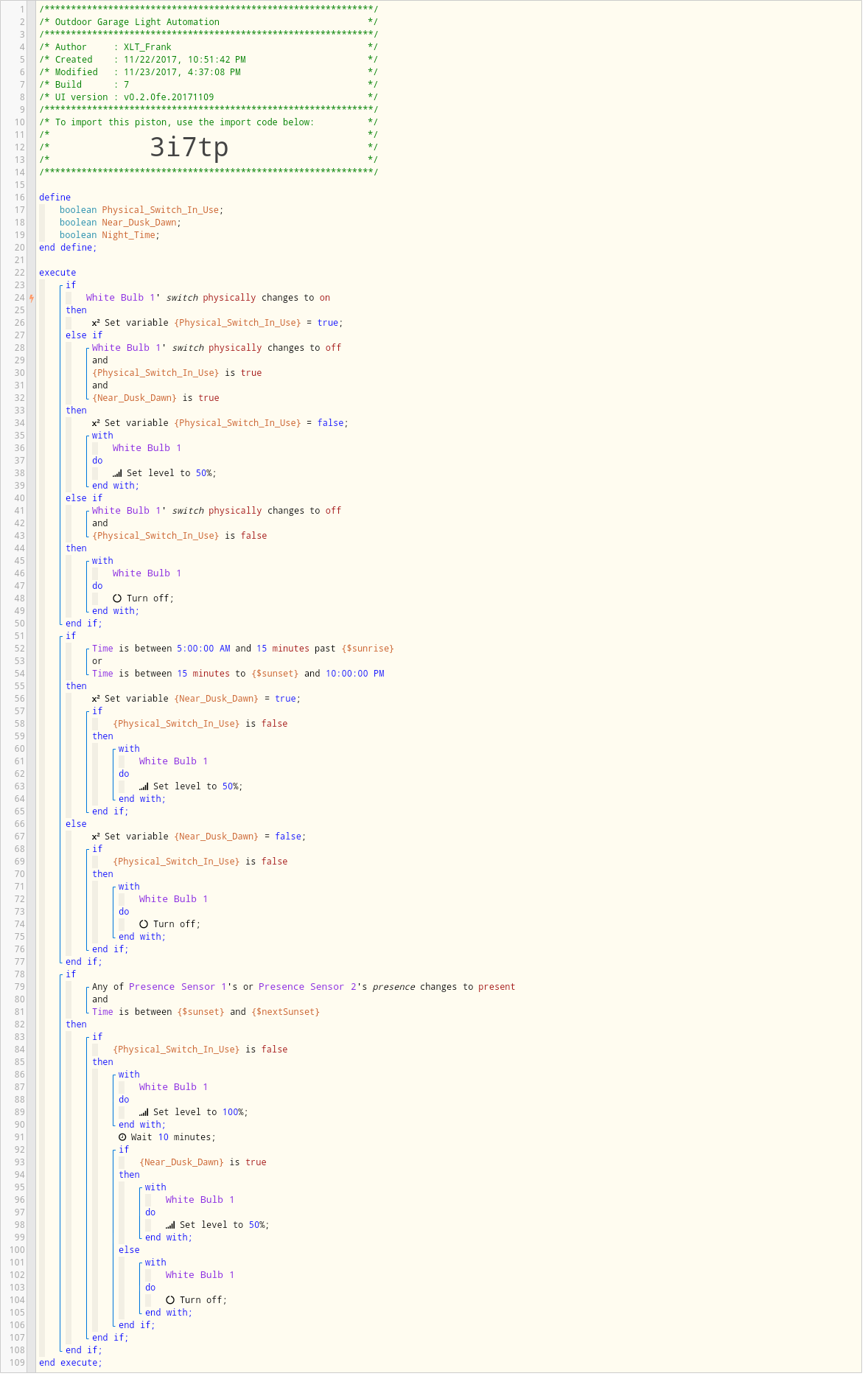Click the power icon on line 104
The image size is (868, 1379).
(170, 1300)
